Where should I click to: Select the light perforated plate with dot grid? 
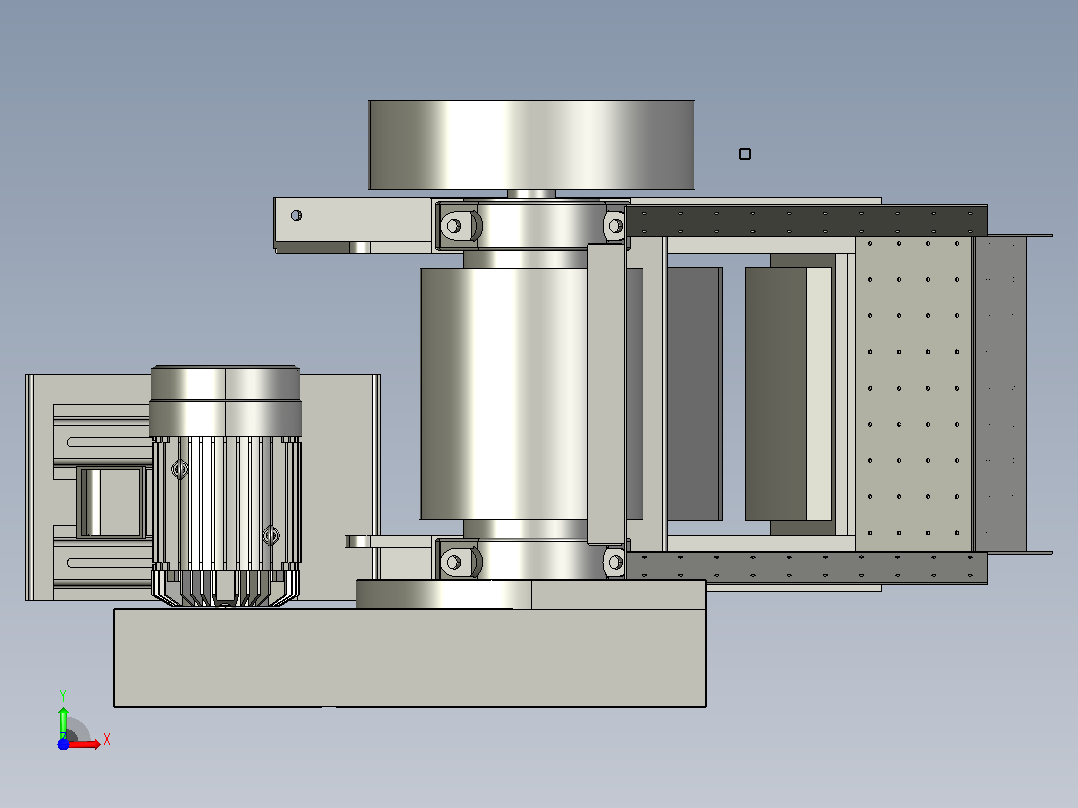coord(914,394)
